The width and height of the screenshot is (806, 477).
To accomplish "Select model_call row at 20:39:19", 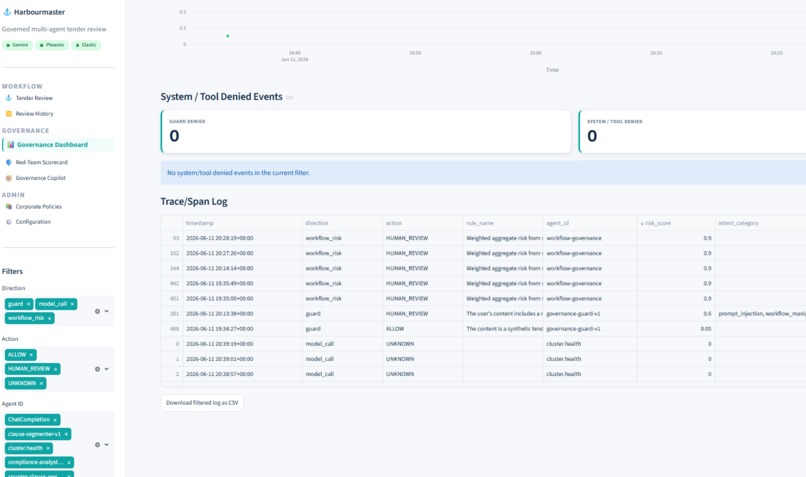I will click(483, 344).
